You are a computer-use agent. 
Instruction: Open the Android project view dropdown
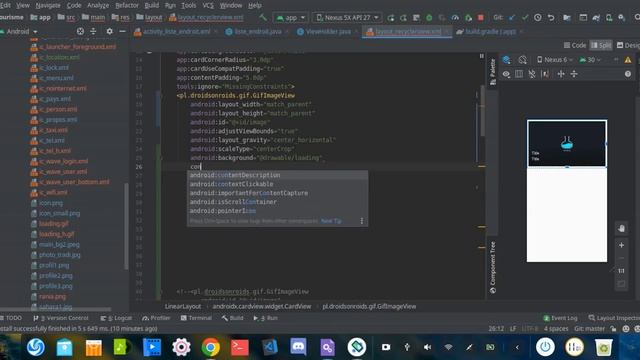(20, 31)
